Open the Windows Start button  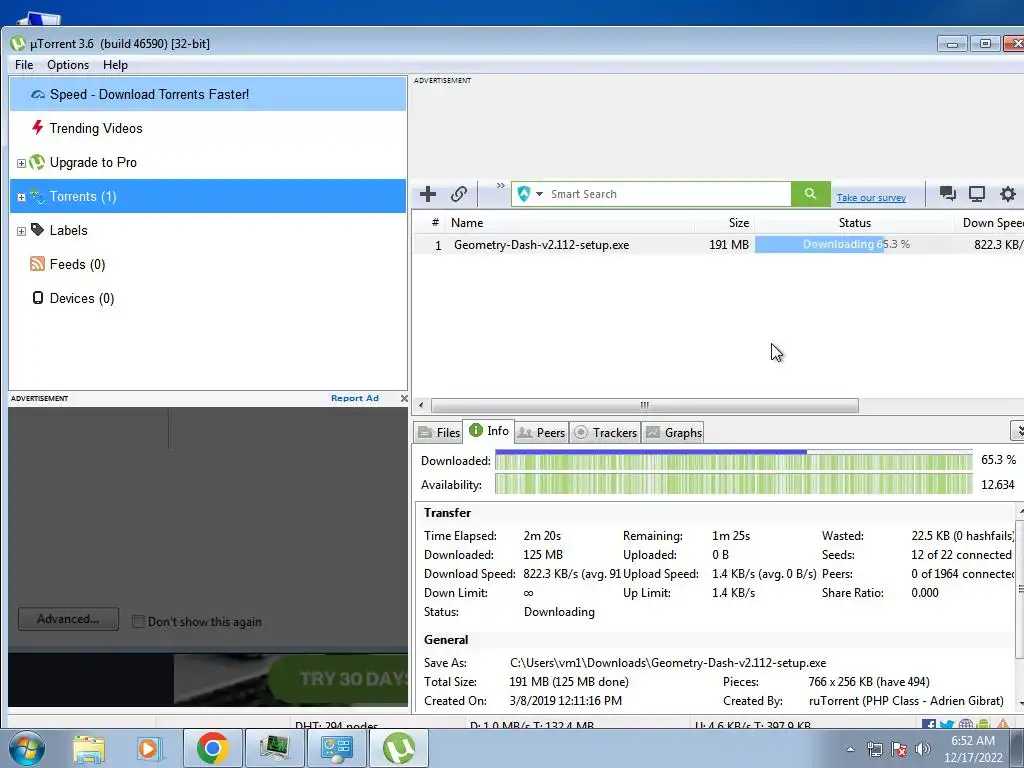pyautogui.click(x=27, y=748)
